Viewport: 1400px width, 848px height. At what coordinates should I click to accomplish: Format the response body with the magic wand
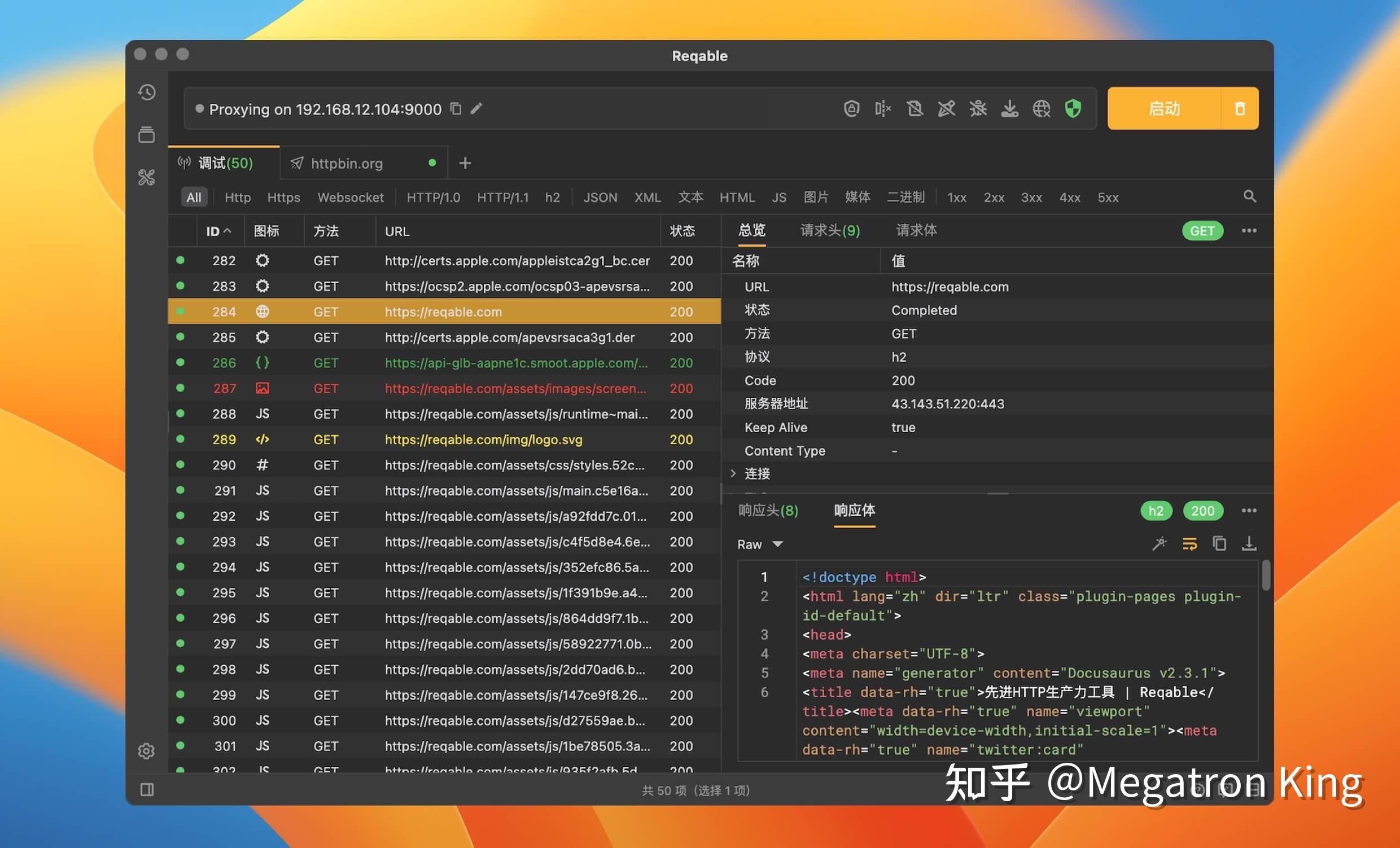(x=1160, y=543)
